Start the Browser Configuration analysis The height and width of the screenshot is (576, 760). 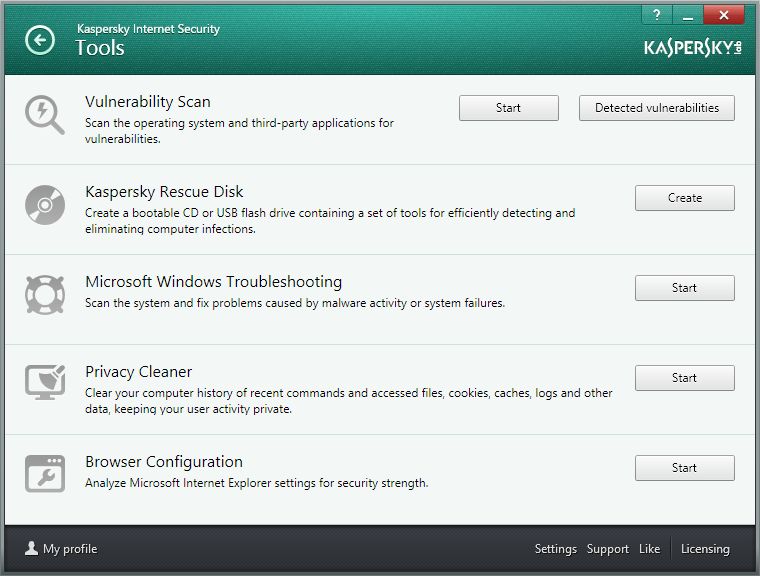pos(685,468)
